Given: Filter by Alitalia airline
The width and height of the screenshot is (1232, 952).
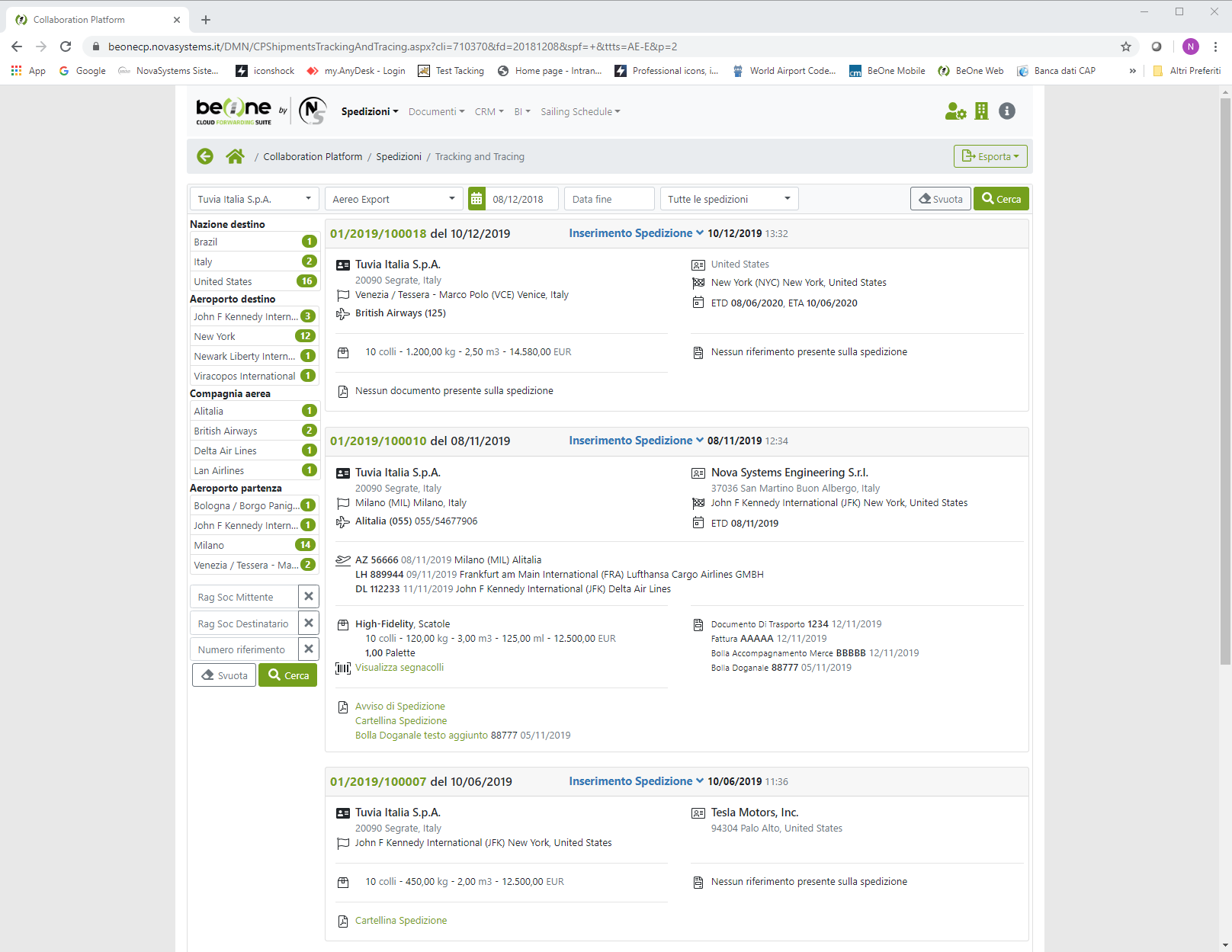Looking at the screenshot, I should click(255, 411).
